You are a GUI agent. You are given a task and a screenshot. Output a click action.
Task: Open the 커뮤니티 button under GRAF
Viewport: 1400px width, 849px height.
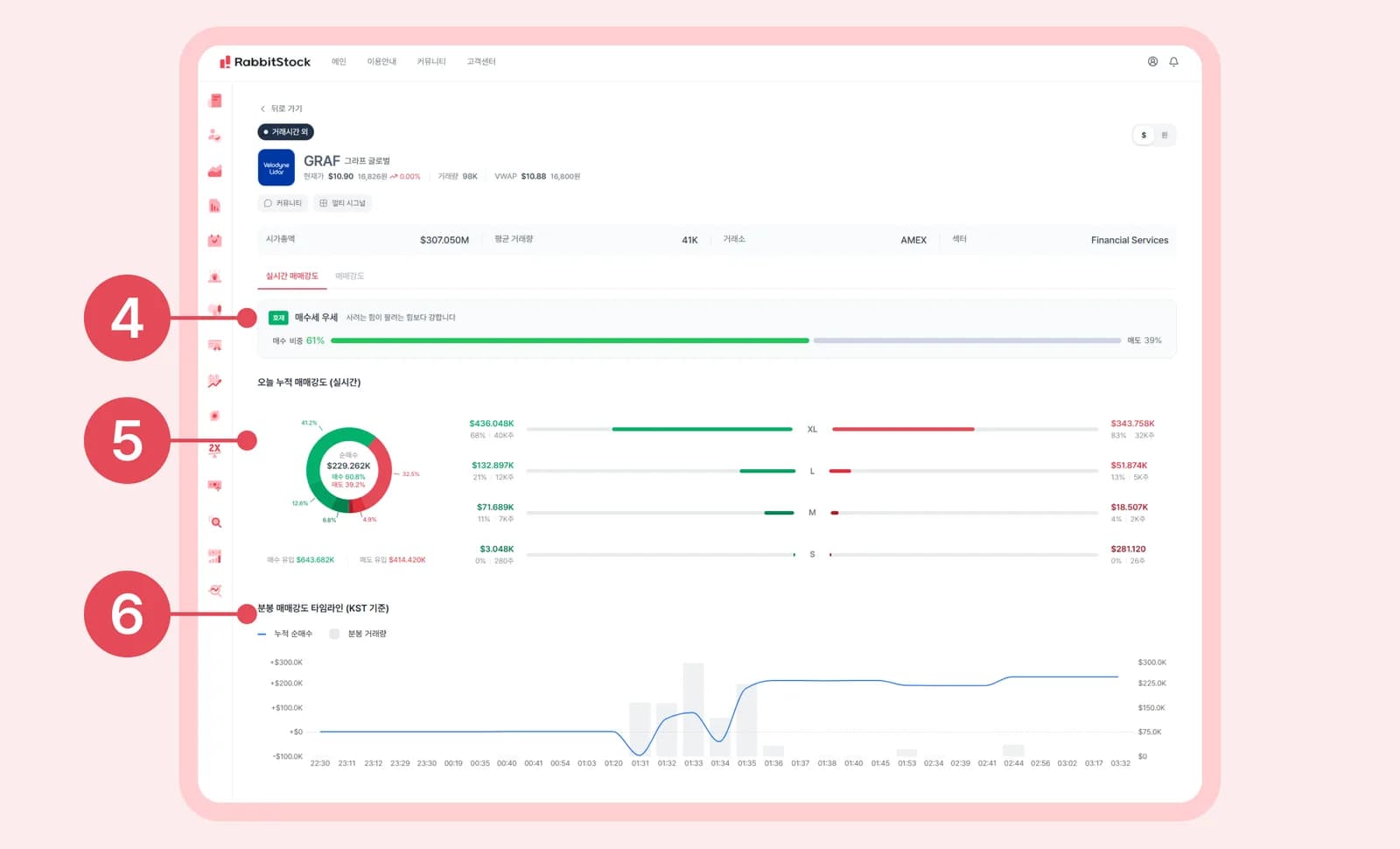pos(283,203)
